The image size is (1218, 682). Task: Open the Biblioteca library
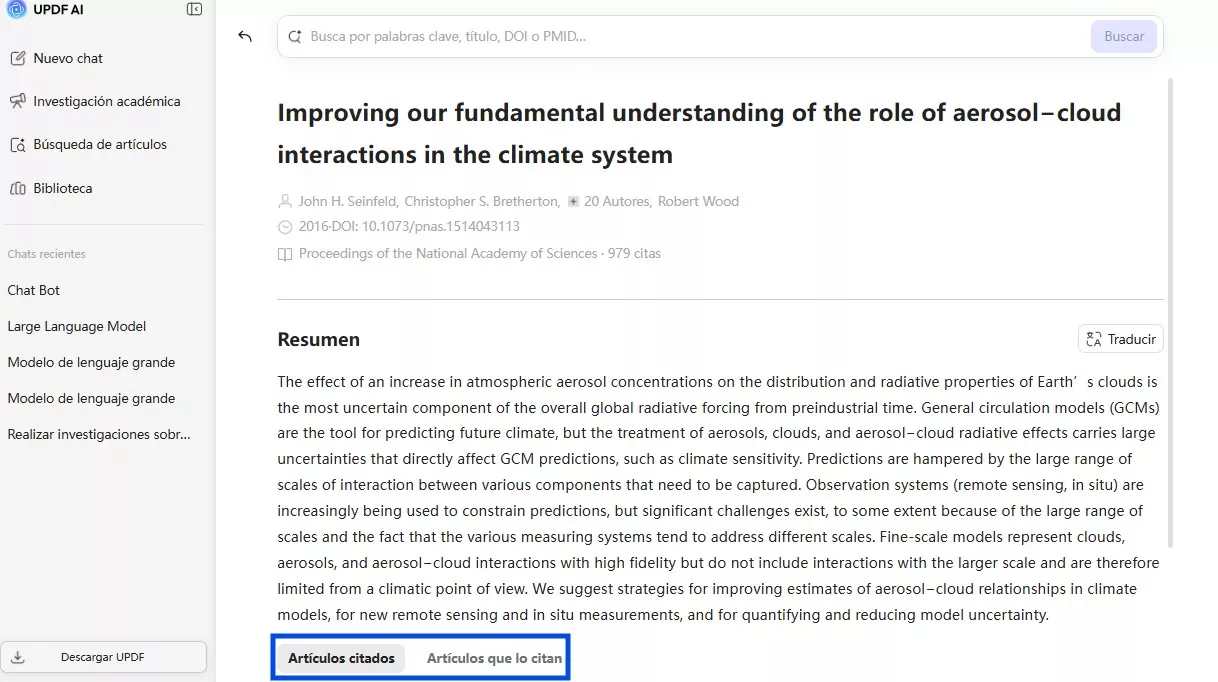click(62, 188)
